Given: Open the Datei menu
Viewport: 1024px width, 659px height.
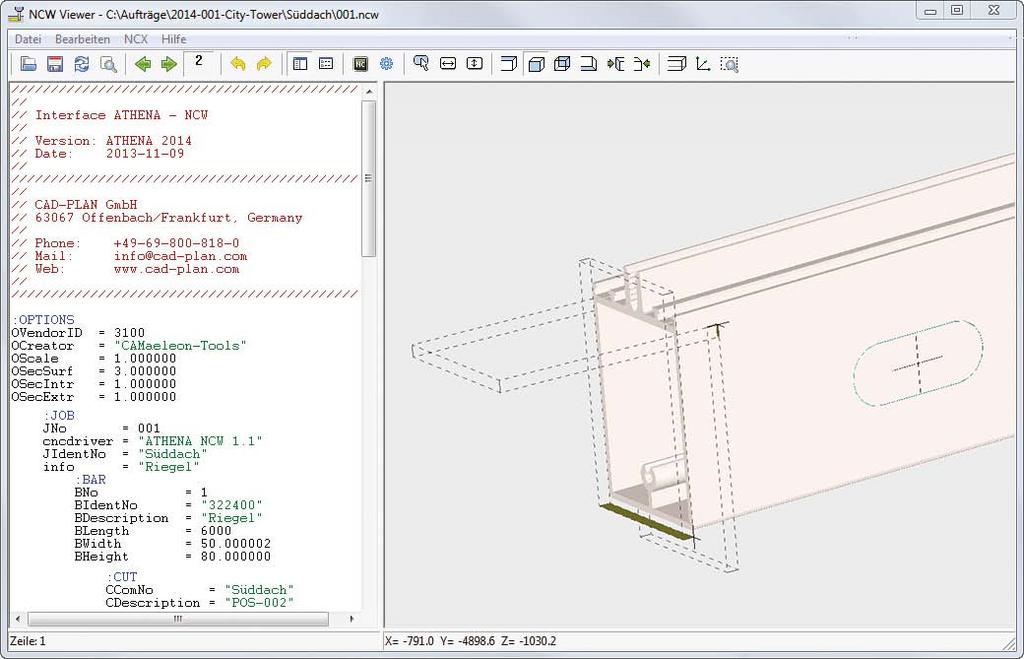Looking at the screenshot, I should (28, 39).
